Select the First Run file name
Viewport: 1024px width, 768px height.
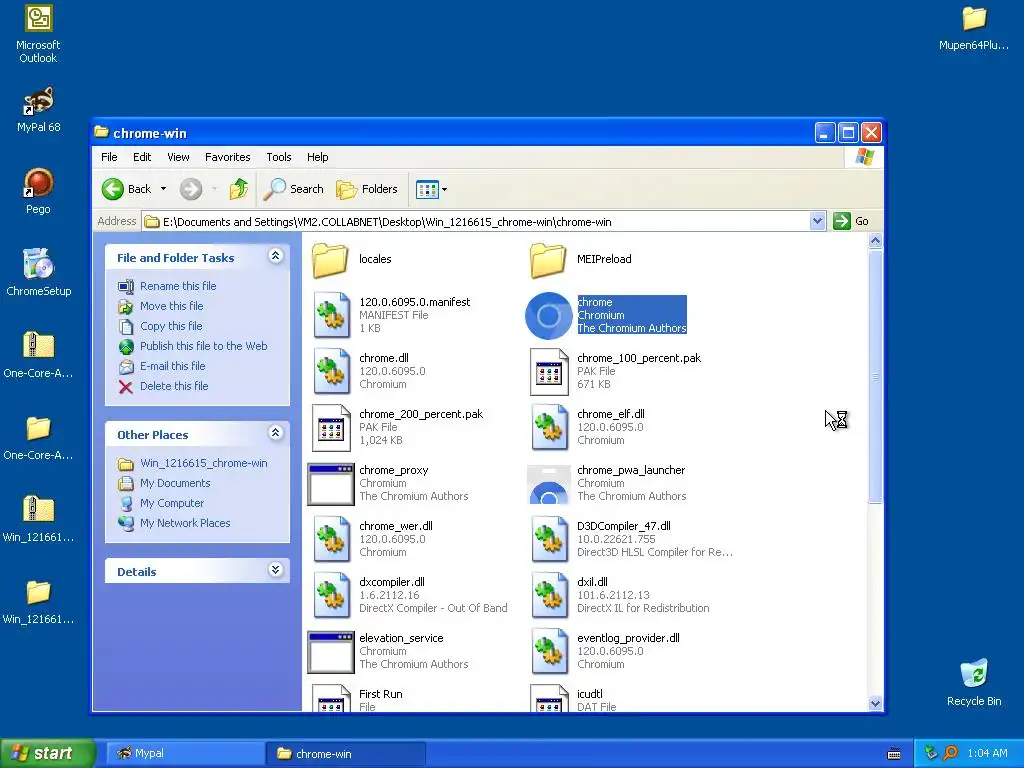click(381, 694)
